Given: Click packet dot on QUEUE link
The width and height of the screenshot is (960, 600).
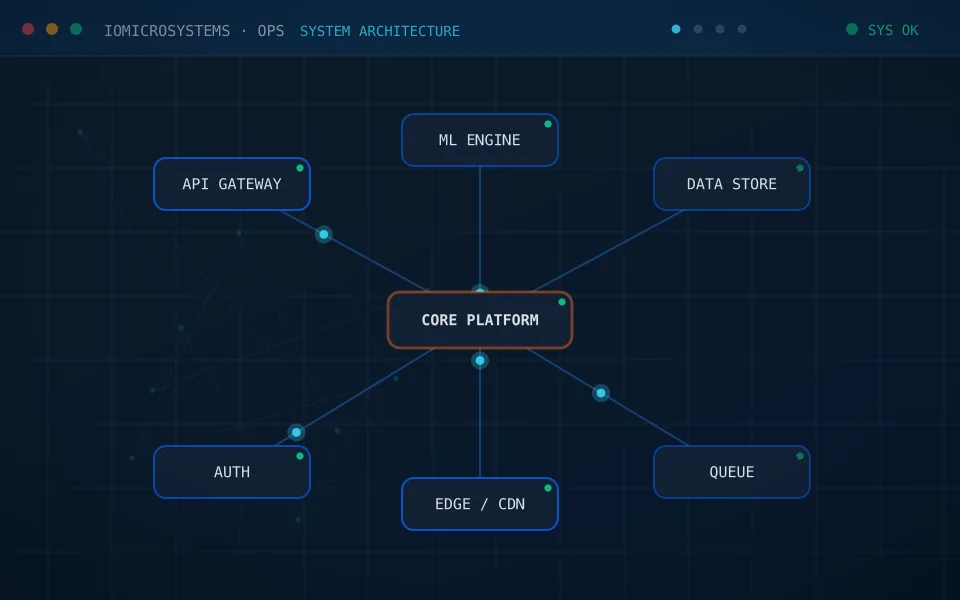Looking at the screenshot, I should pyautogui.click(x=601, y=393).
